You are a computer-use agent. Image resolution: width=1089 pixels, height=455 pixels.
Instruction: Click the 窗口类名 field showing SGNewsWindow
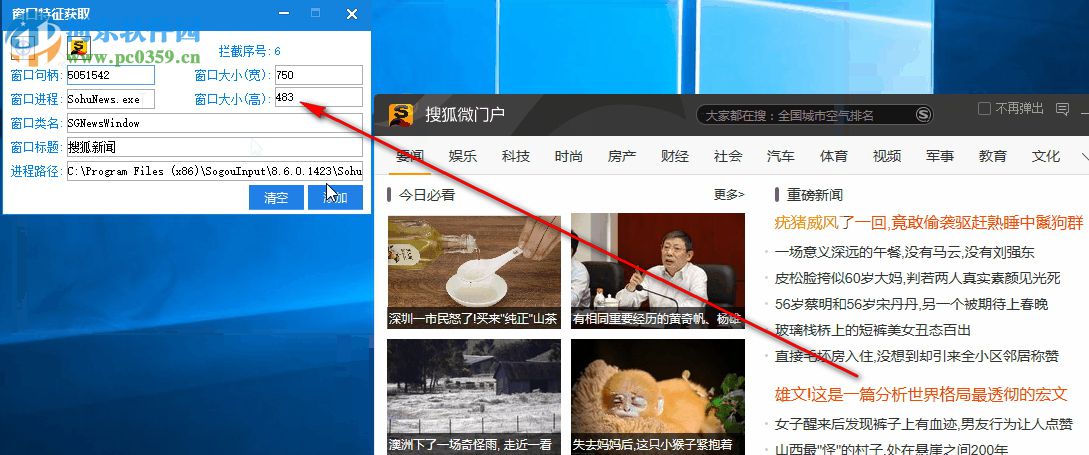(x=214, y=123)
